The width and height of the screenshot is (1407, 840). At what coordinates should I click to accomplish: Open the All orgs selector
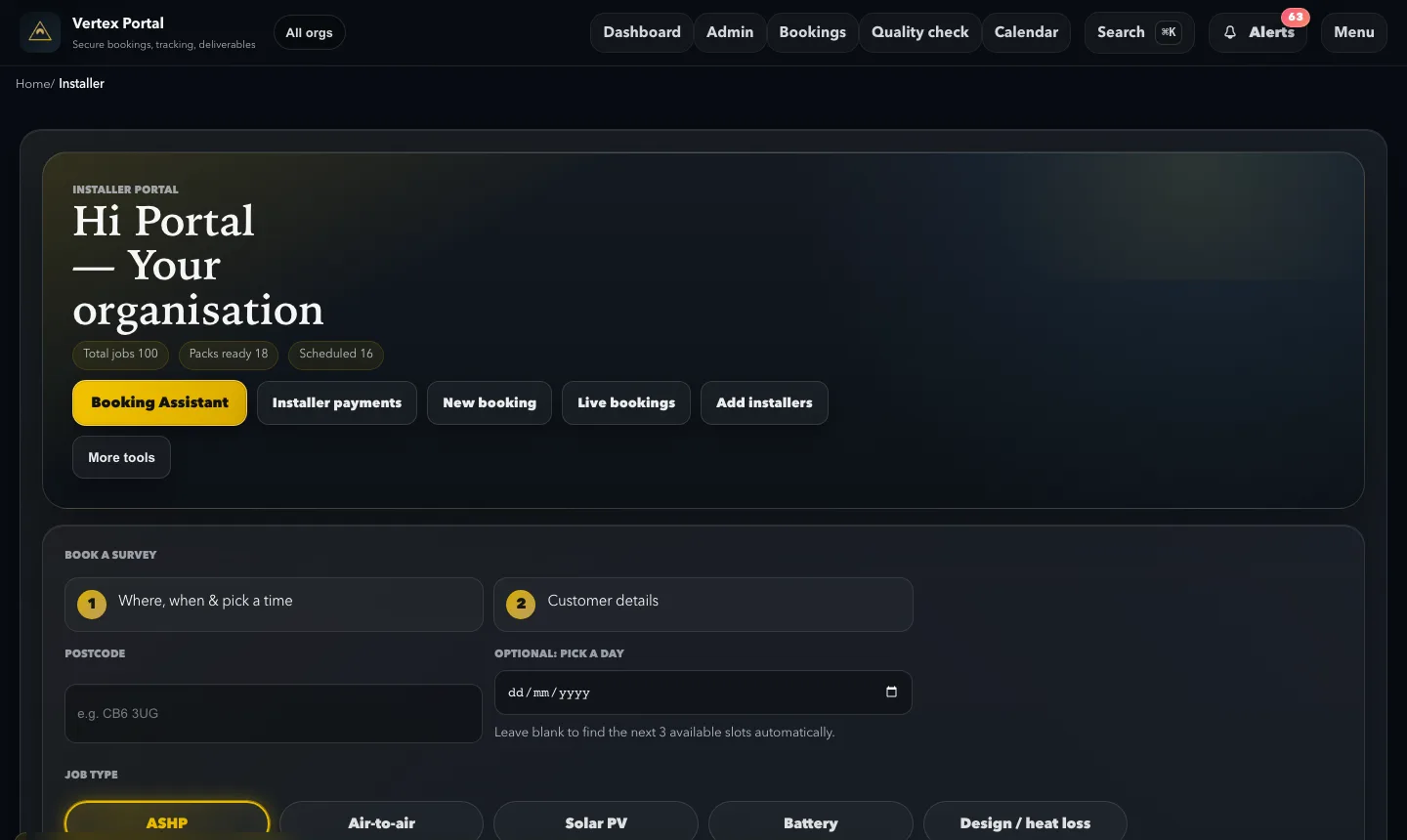(x=309, y=32)
